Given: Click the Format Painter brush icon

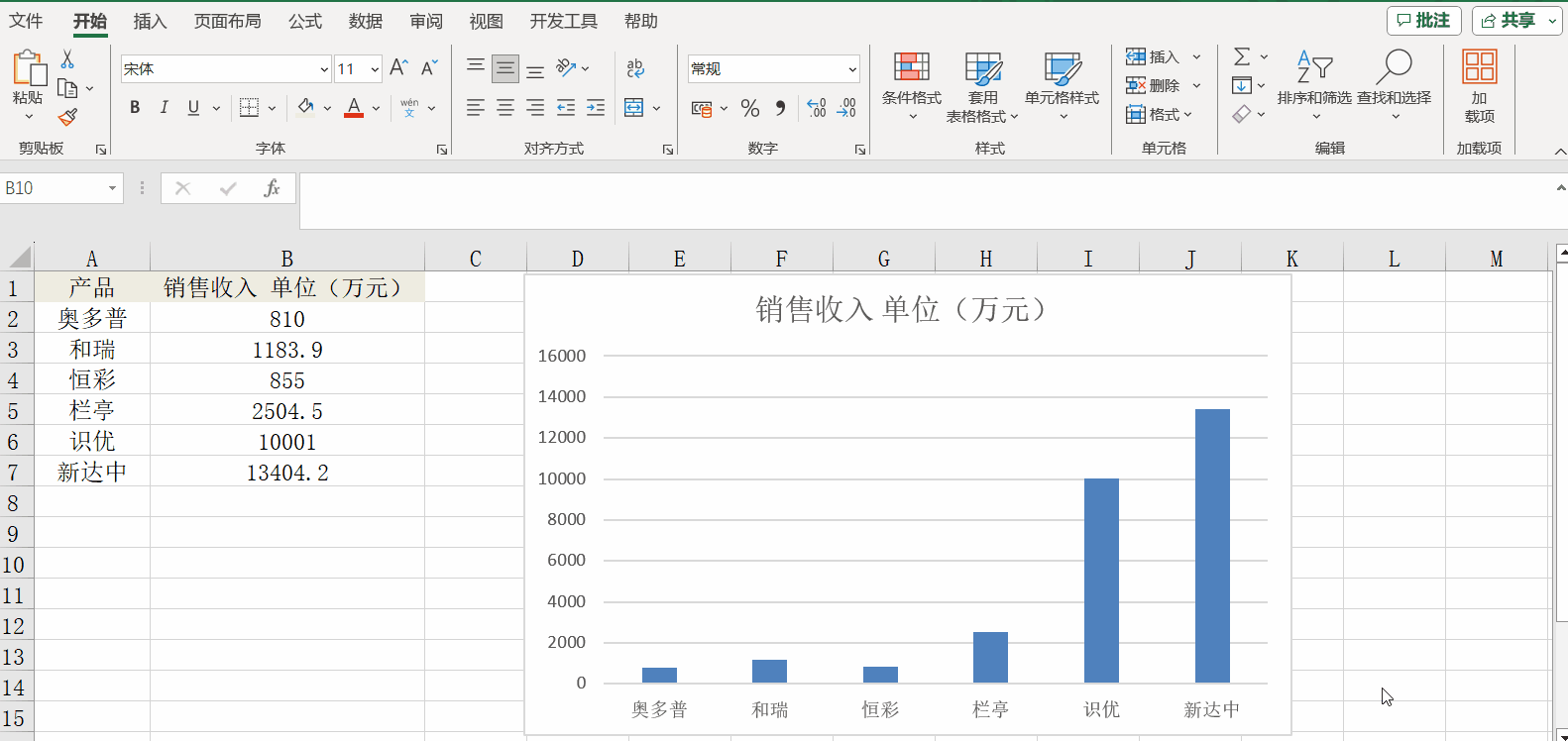Looking at the screenshot, I should click(67, 118).
